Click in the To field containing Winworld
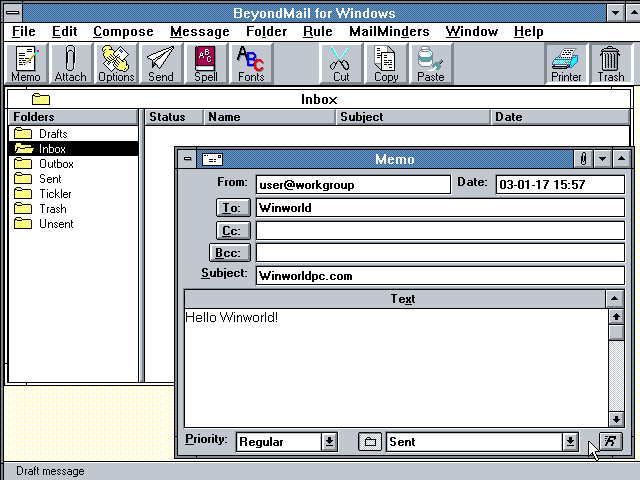 pyautogui.click(x=440, y=208)
